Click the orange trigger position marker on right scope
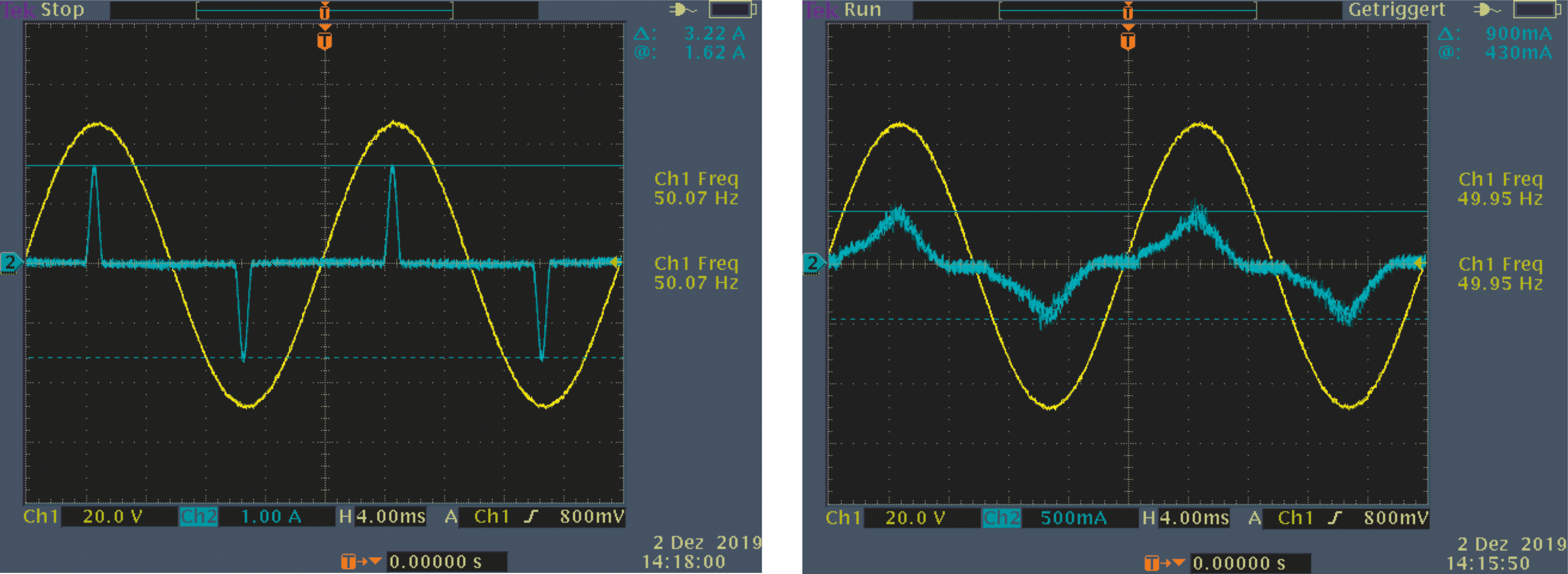Image resolution: width=1568 pixels, height=574 pixels. [1127, 40]
